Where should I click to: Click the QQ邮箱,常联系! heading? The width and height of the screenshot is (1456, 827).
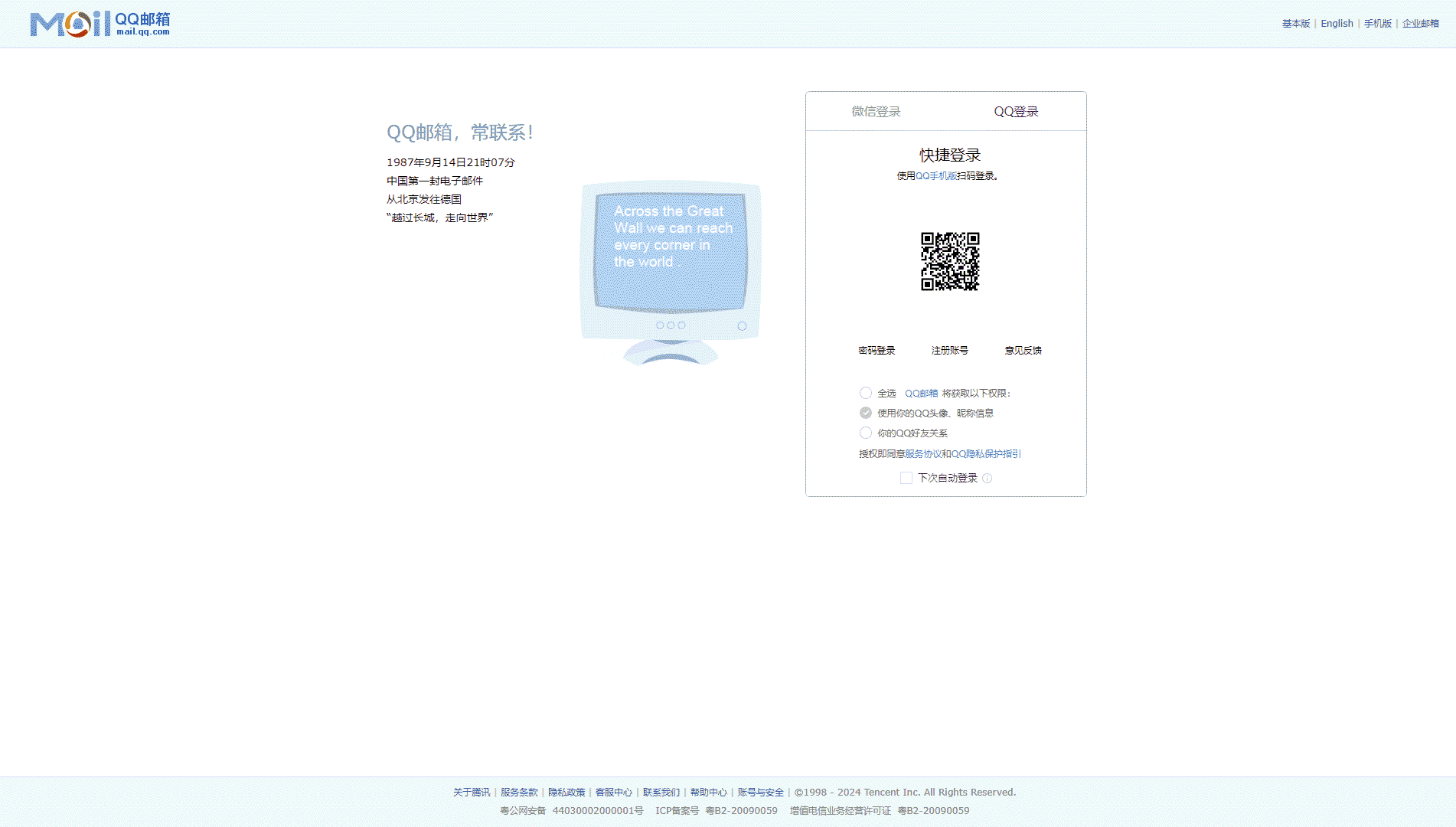point(460,132)
